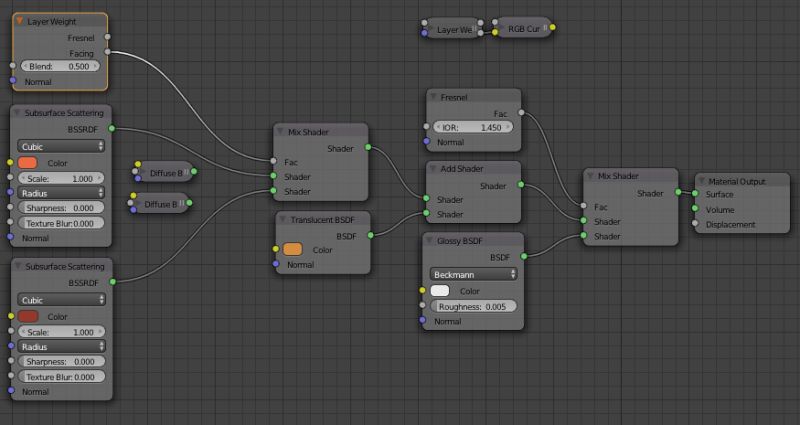Click BSSRDF output socket of red Subsurface Scattering

coord(113,282)
